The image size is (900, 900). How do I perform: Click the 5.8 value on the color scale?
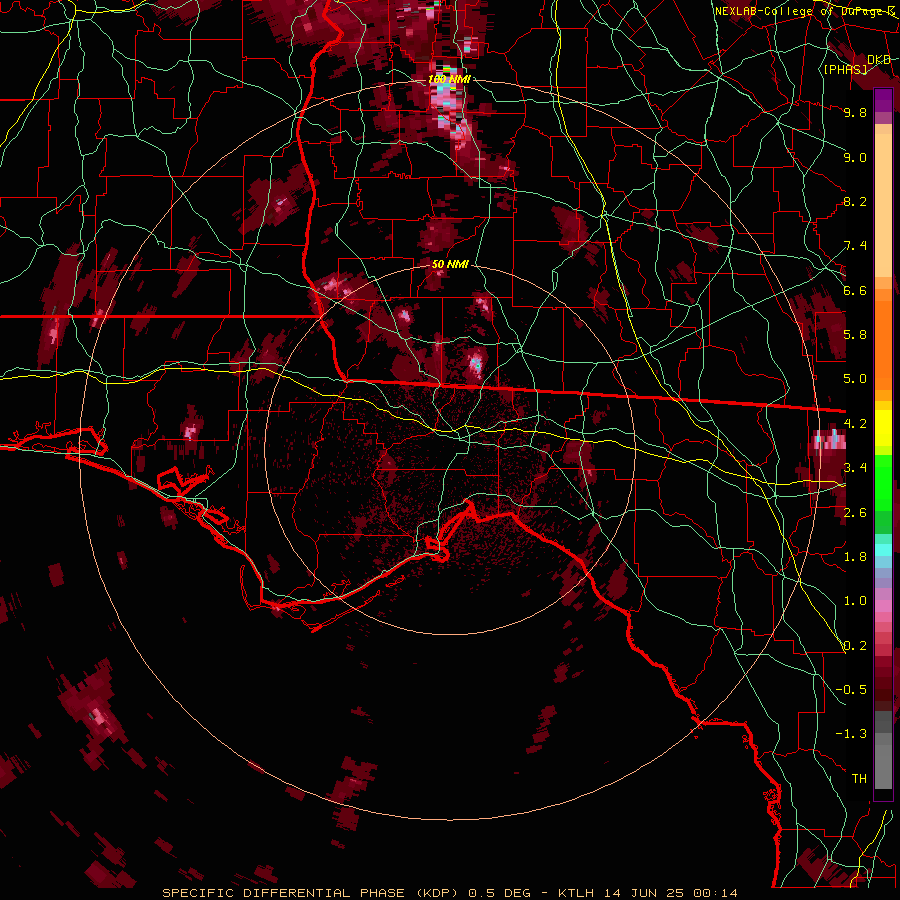[855, 335]
